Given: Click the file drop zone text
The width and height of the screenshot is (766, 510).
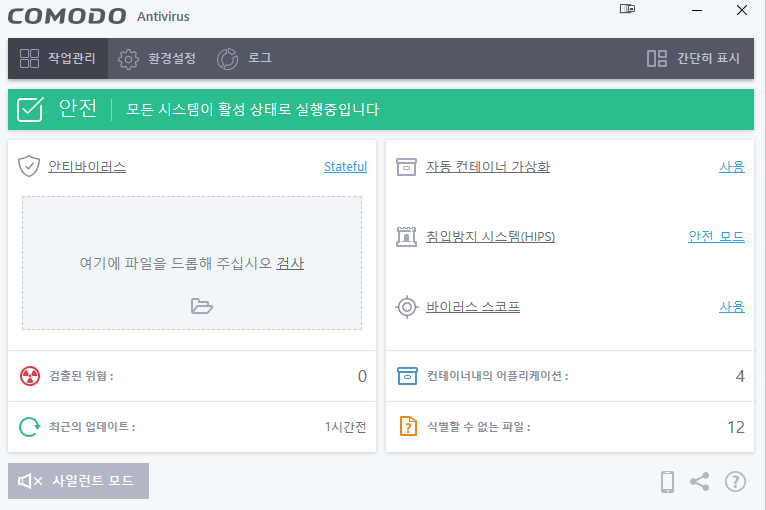Looking at the screenshot, I should pos(176,263).
